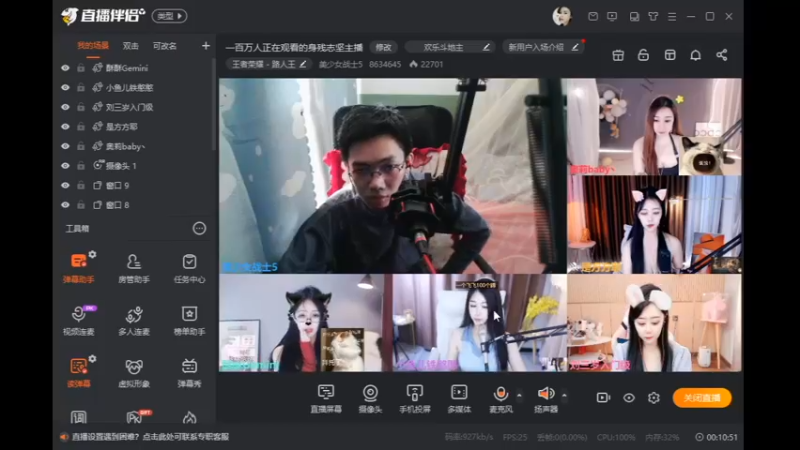800x450 pixels.
Task: Open the mode selector pill beside logo
Action: pyautogui.click(x=169, y=16)
